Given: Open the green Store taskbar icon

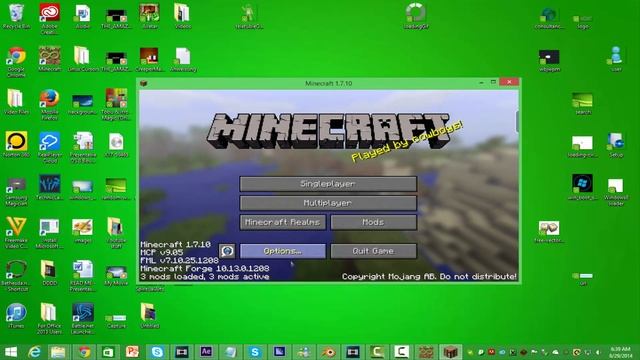Looking at the screenshot, I should point(108,352).
